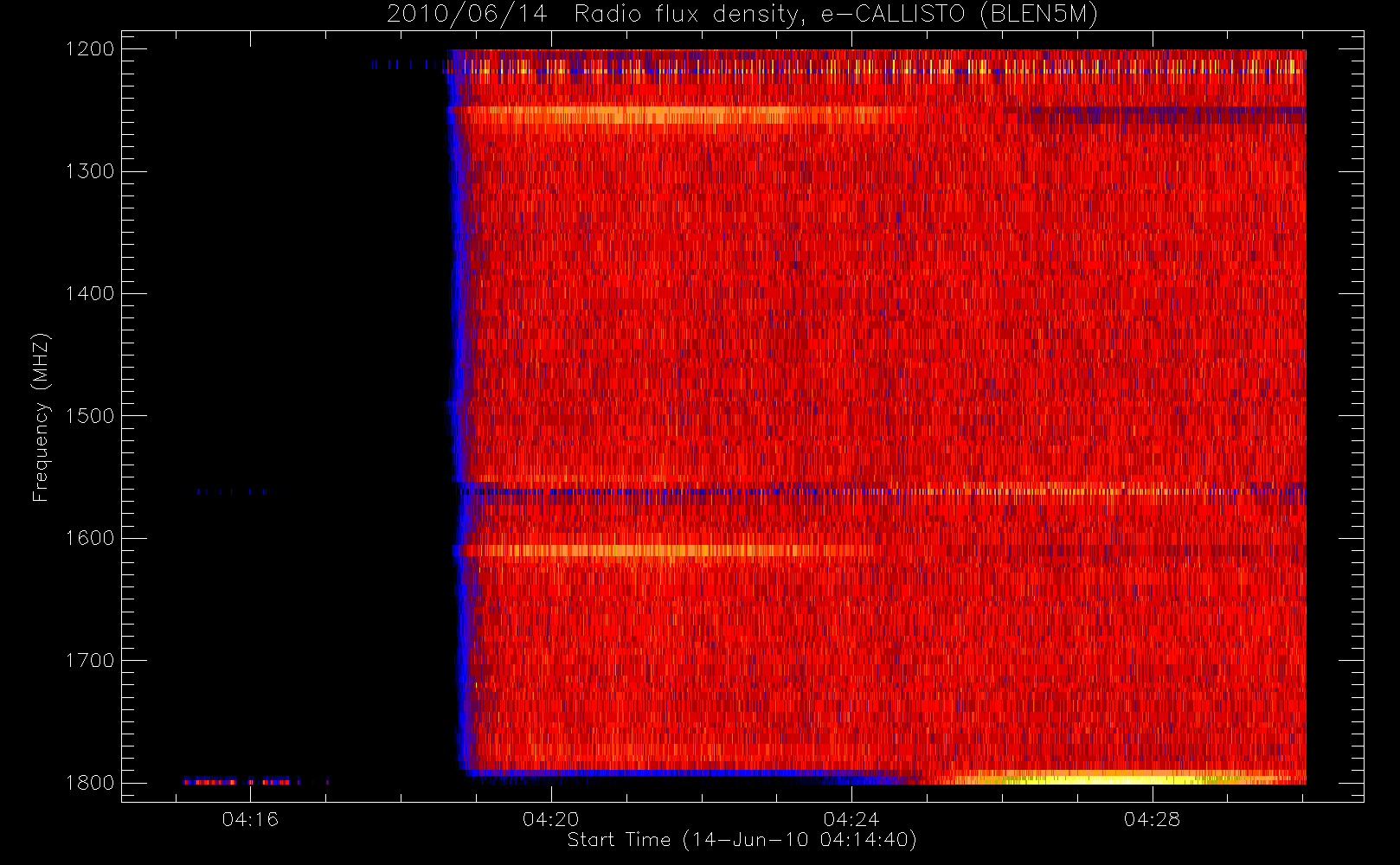The height and width of the screenshot is (865, 1400).
Task: Click the date '2010/06/14' in the title
Action: click(467, 15)
